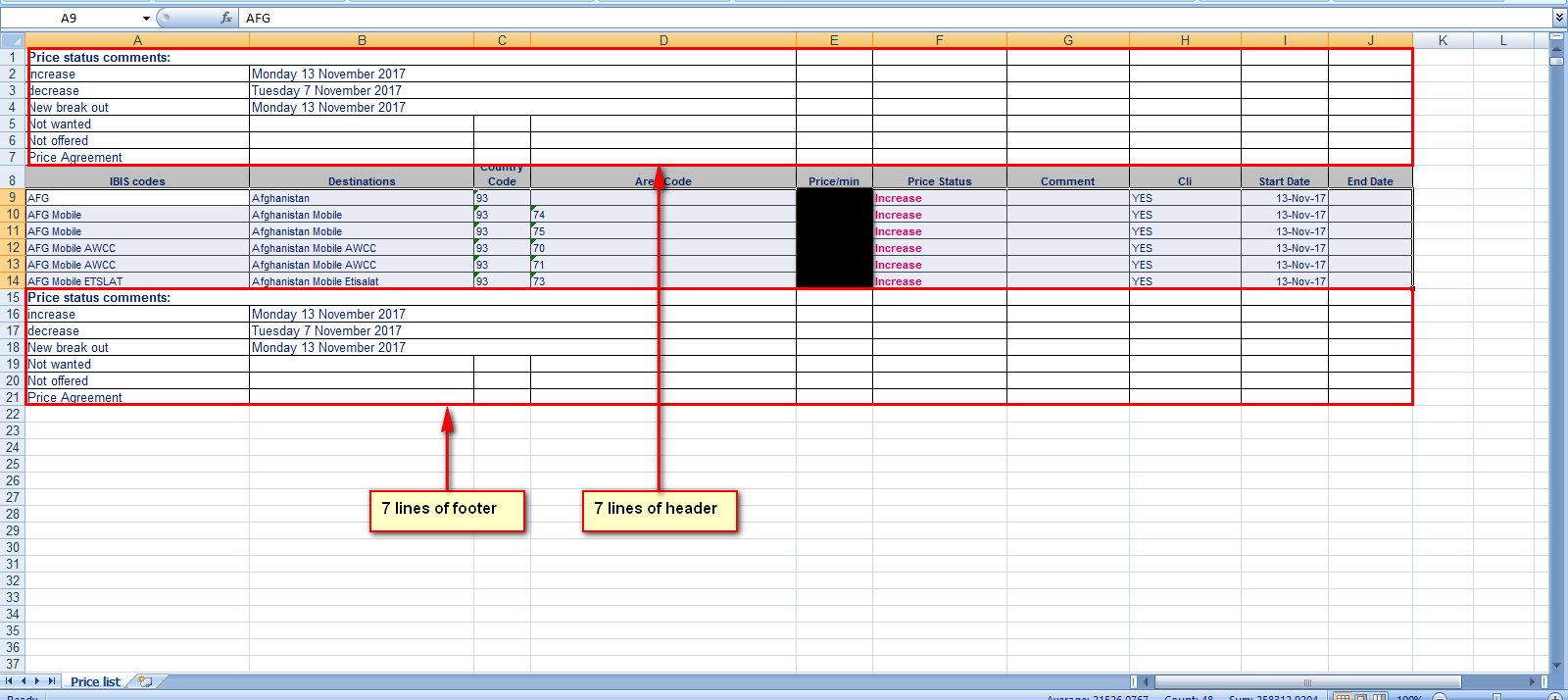1568x700 pixels.
Task: Switch to Normal view in status bar
Action: point(1343,696)
